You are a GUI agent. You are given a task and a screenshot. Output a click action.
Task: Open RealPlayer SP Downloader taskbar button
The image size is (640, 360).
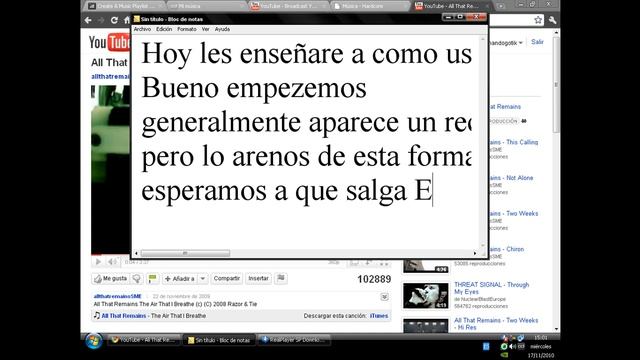pos(294,340)
